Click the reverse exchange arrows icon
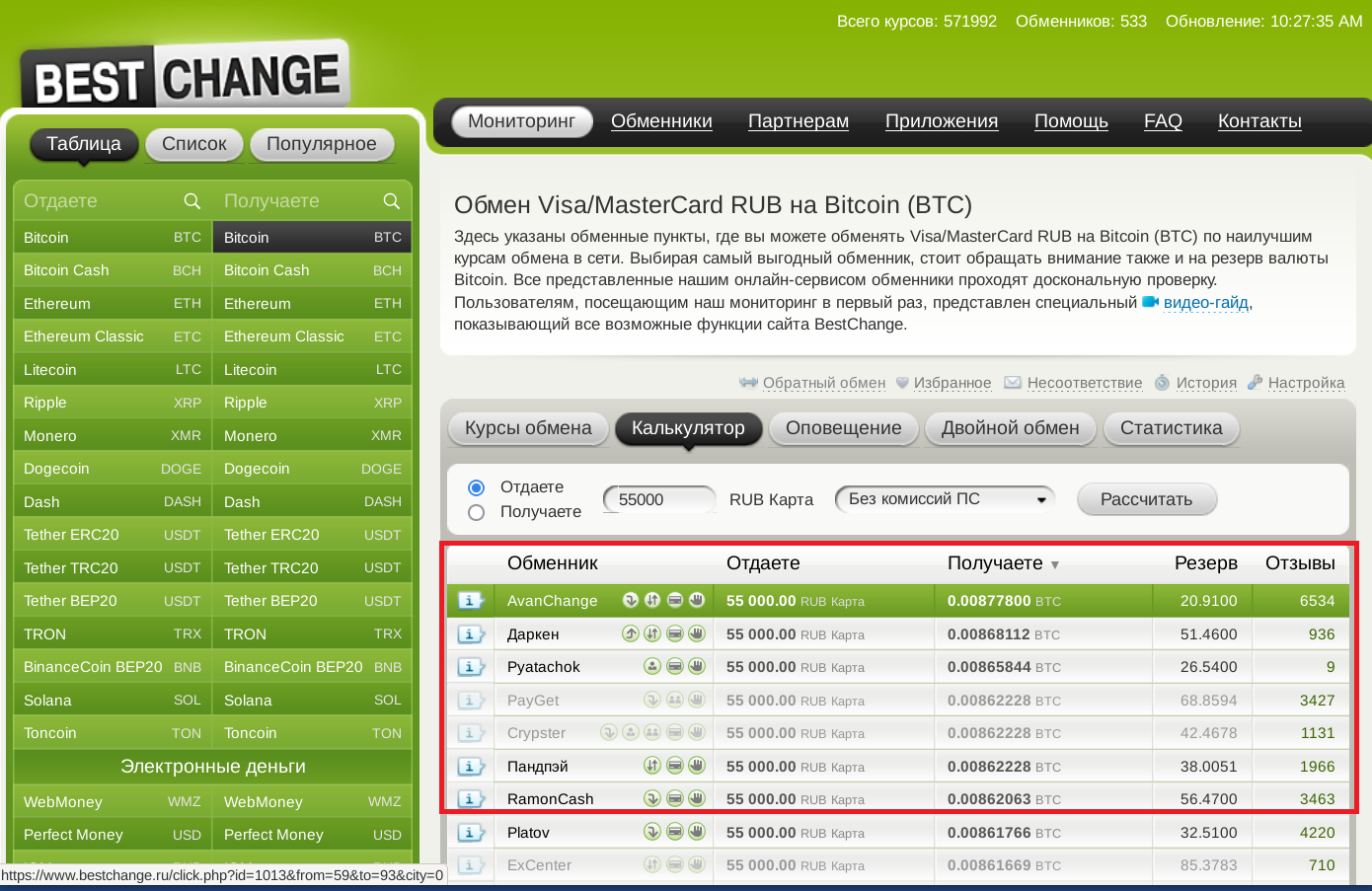The height and width of the screenshot is (891, 1372). click(748, 383)
